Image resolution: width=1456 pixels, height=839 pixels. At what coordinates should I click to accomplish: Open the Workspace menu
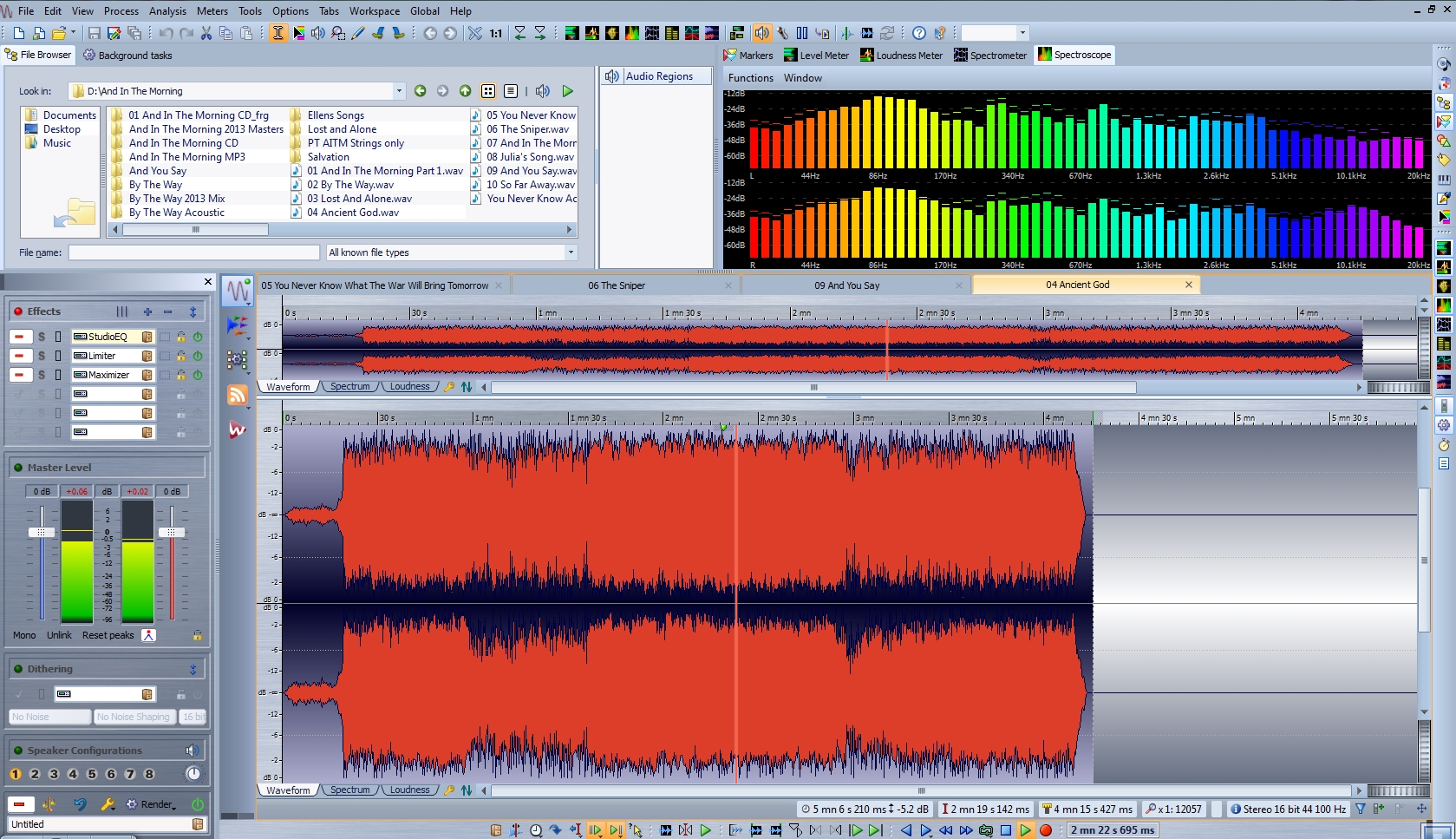pos(375,11)
